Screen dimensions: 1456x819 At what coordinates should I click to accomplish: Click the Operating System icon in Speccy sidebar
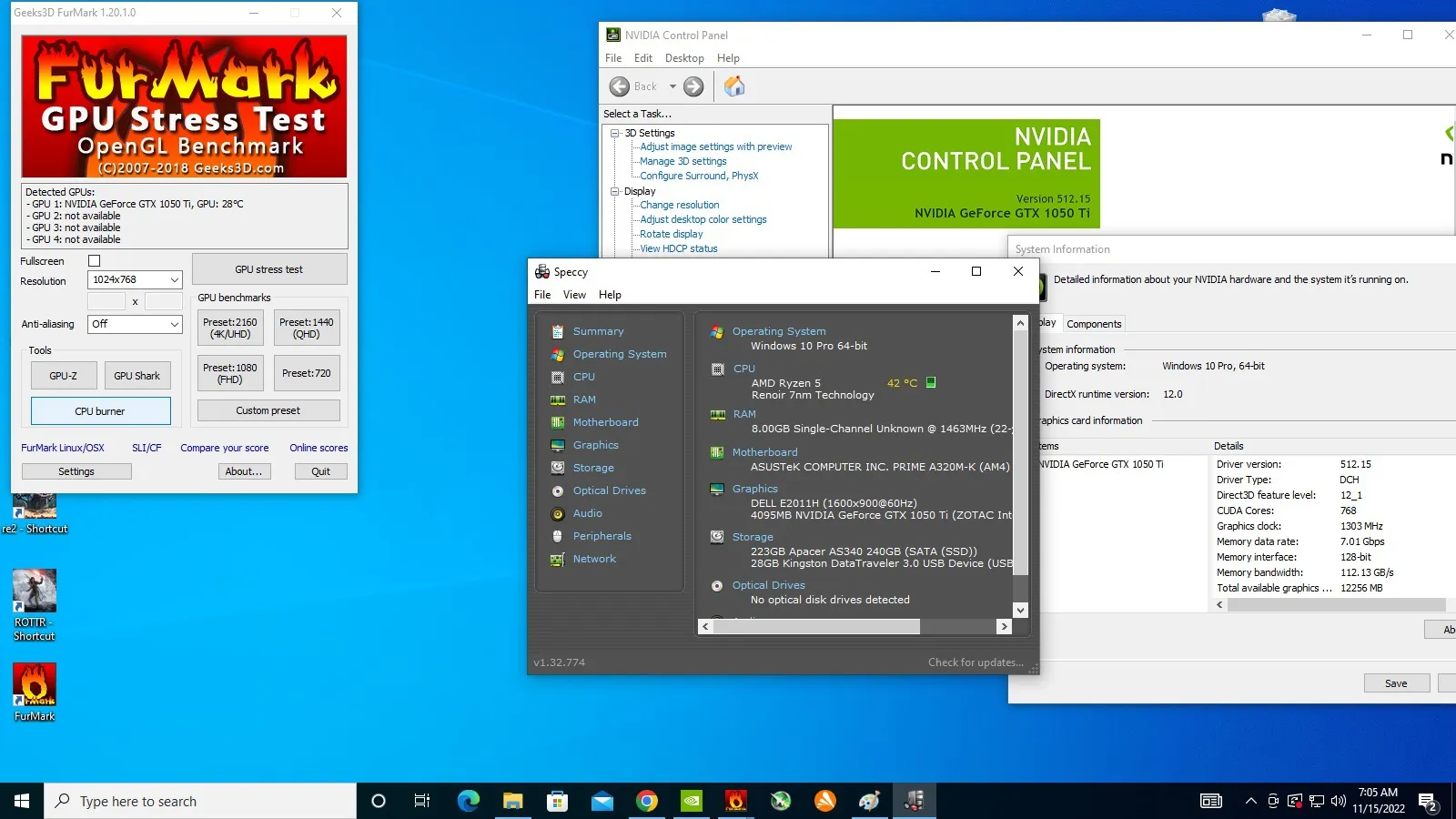point(558,354)
